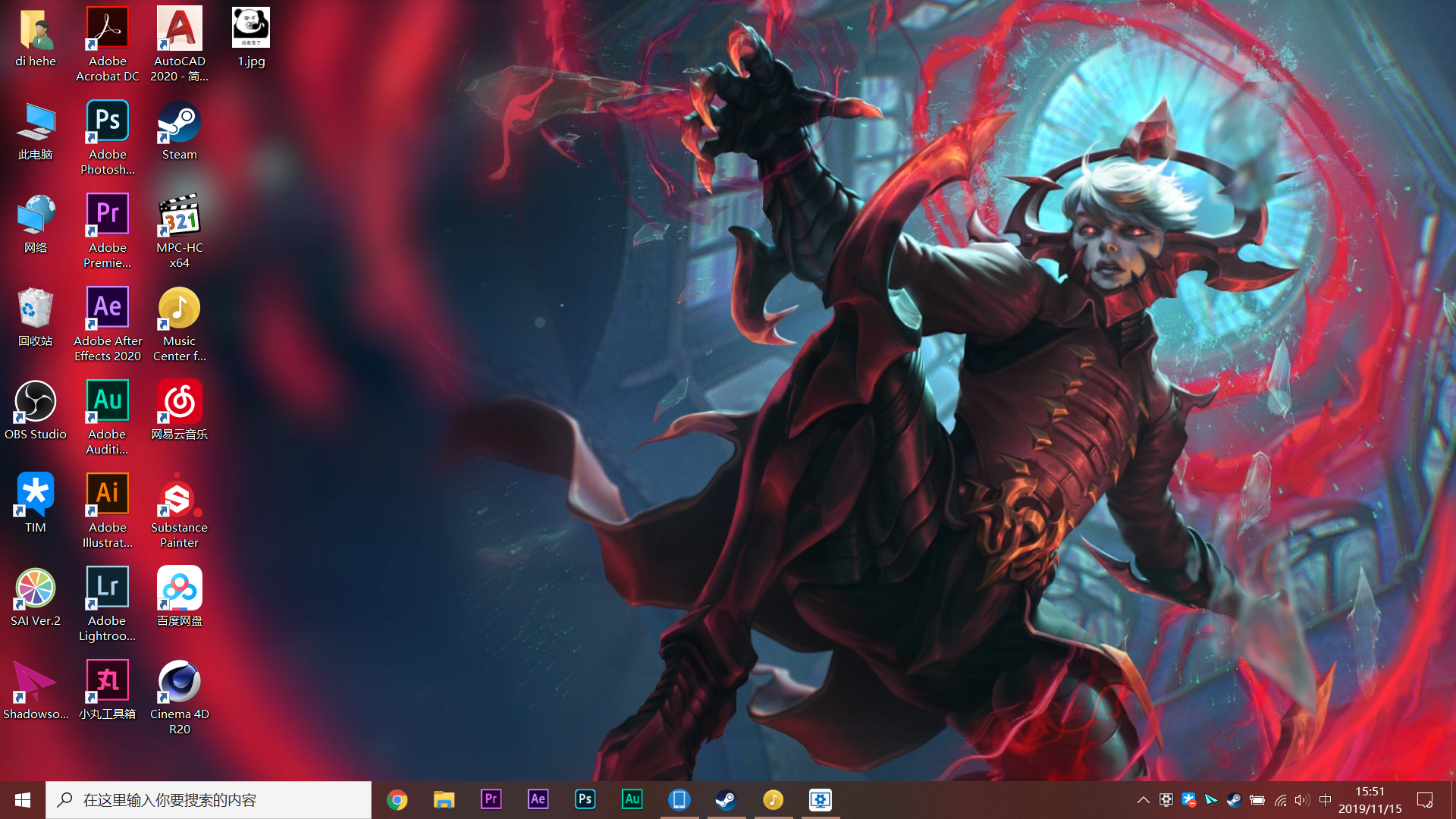Select the TIM desktop shortcut
The width and height of the screenshot is (1456, 819).
click(36, 504)
